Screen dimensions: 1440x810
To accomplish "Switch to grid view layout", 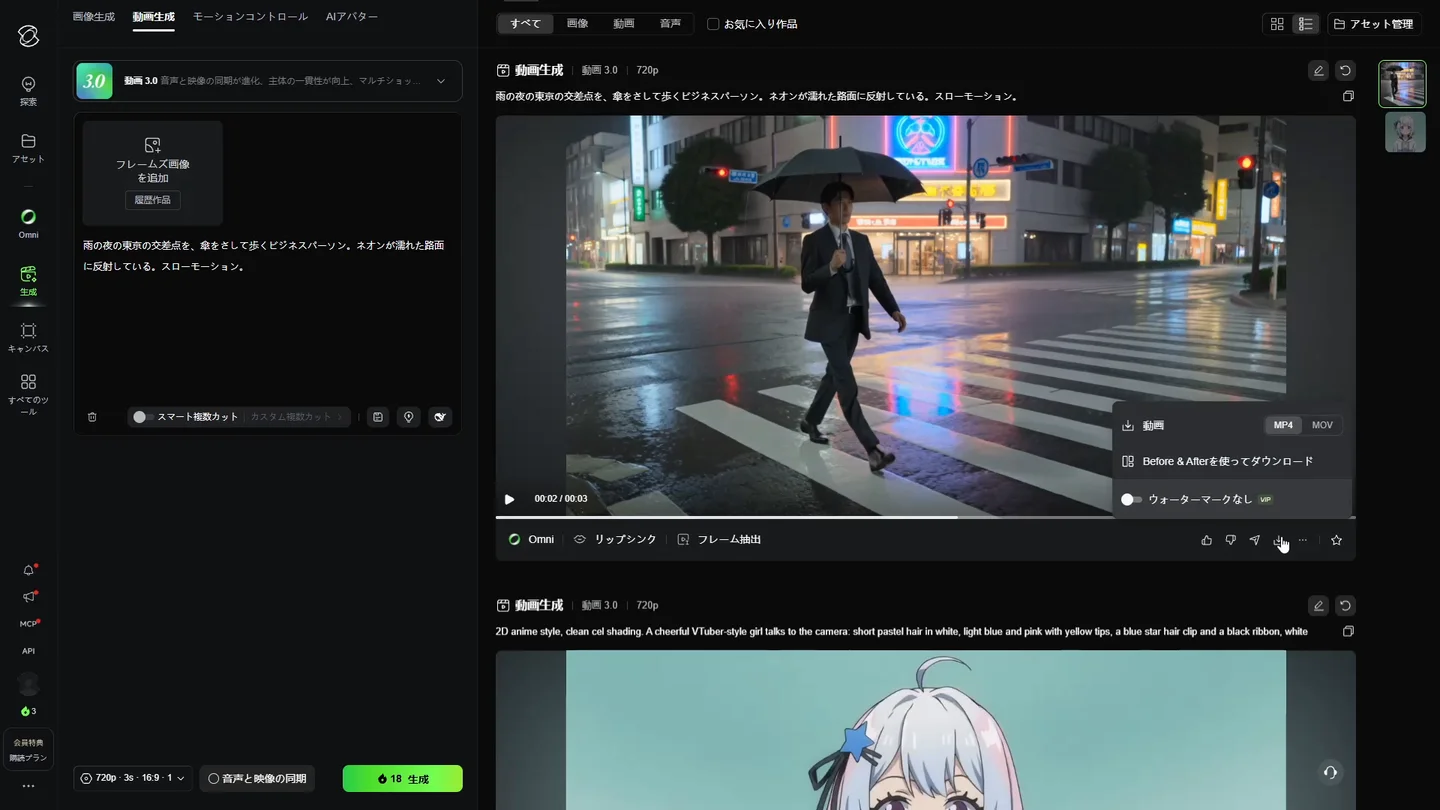I will (x=1277, y=24).
